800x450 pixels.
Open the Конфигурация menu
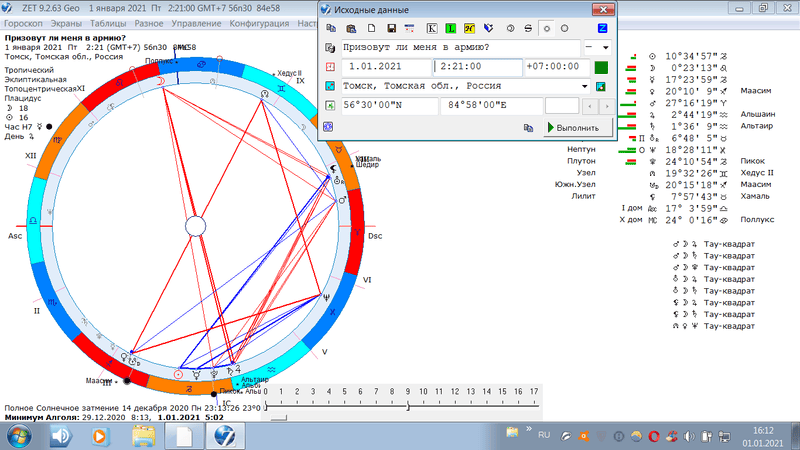click(258, 21)
